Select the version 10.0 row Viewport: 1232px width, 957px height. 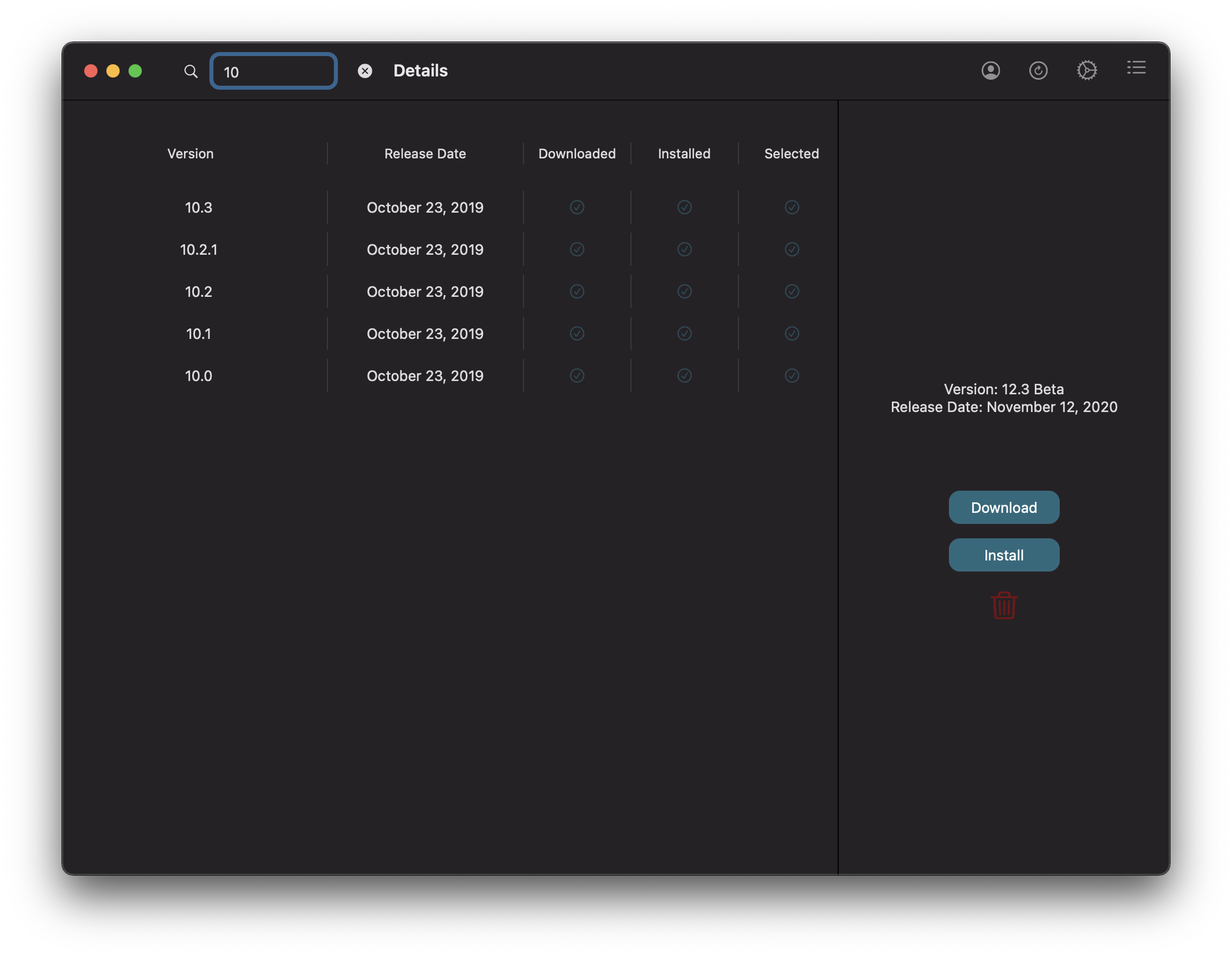198,376
